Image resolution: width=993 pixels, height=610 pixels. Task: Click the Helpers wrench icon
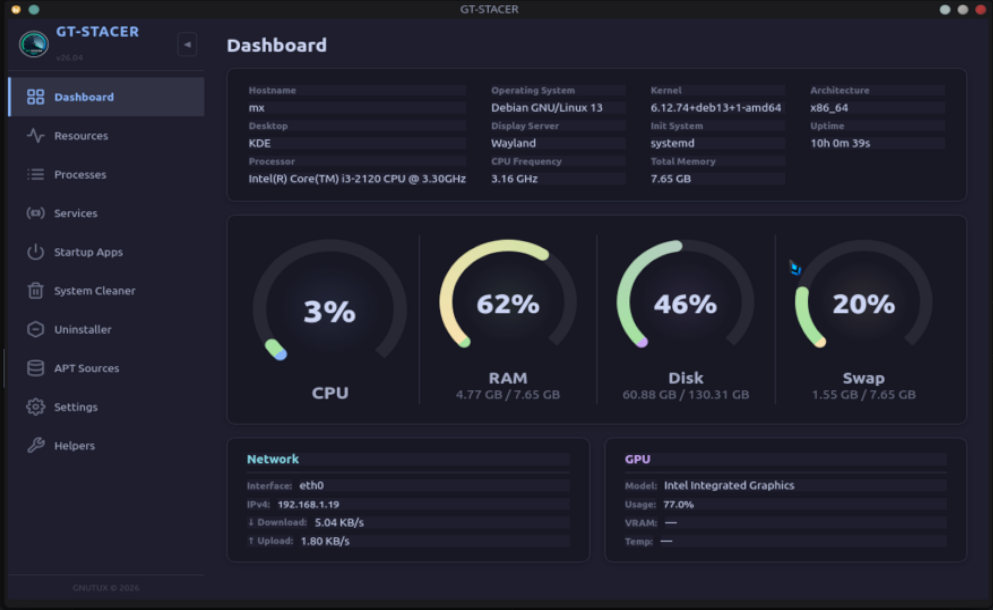pos(35,445)
